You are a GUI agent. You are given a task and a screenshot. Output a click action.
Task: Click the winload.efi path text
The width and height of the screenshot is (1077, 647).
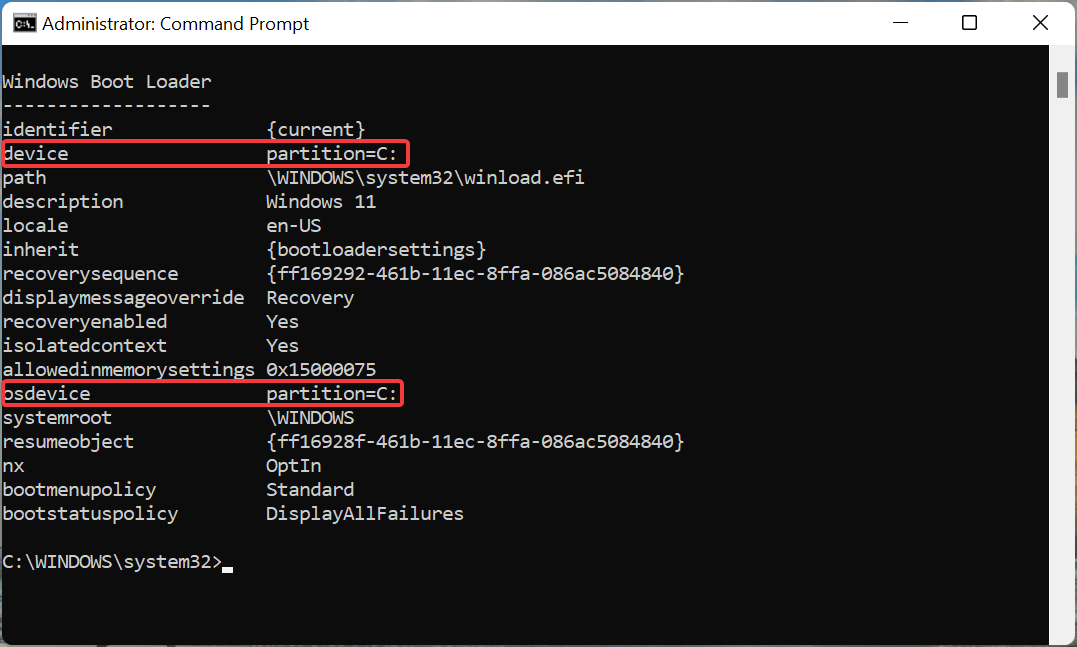424,177
